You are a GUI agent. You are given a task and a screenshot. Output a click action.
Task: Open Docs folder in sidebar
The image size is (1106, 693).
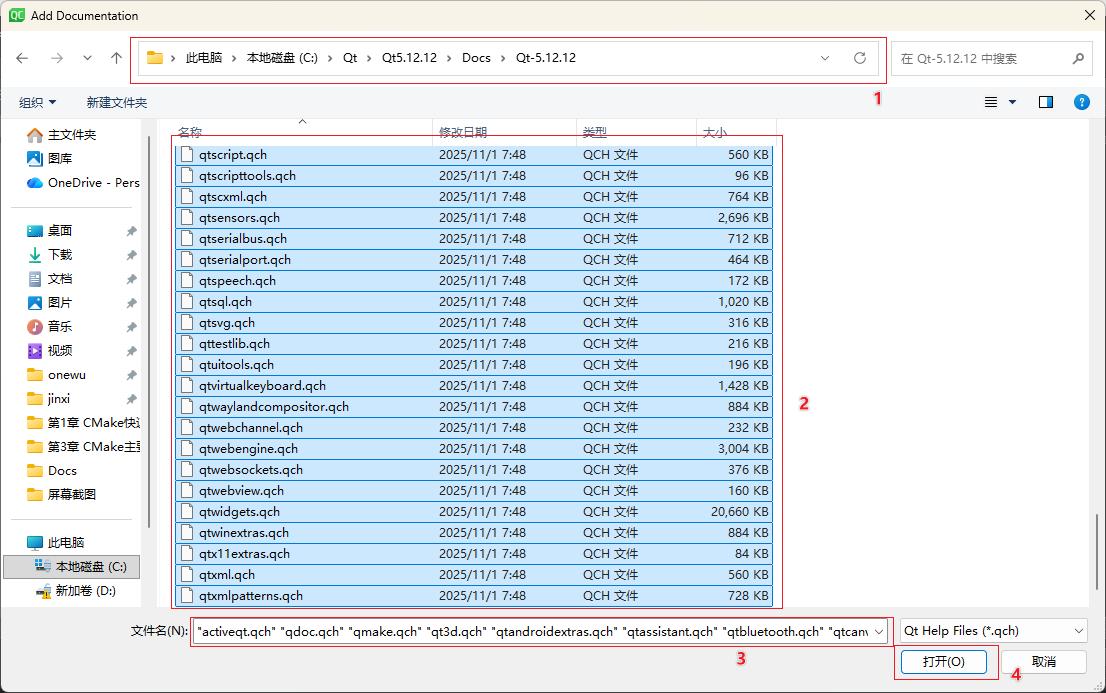(62, 471)
